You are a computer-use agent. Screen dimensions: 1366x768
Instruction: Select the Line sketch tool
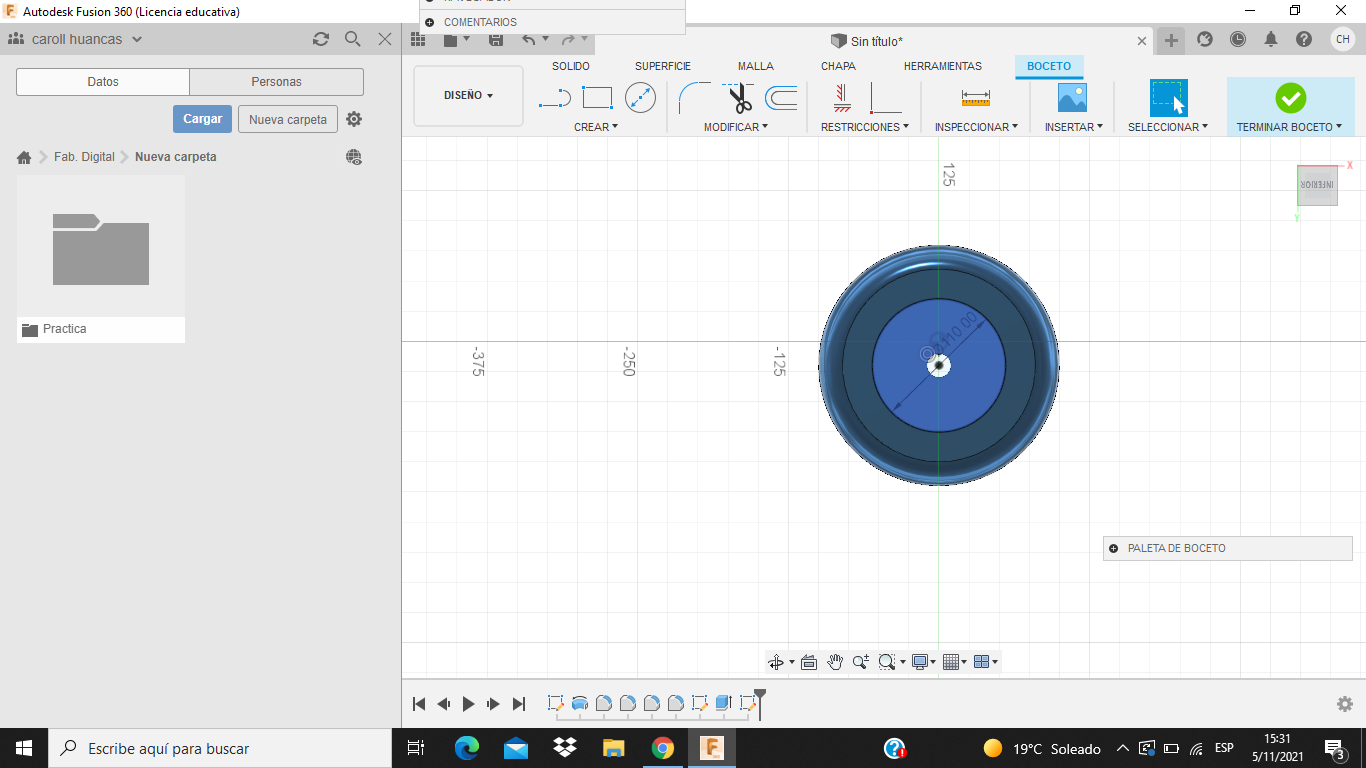pos(554,98)
